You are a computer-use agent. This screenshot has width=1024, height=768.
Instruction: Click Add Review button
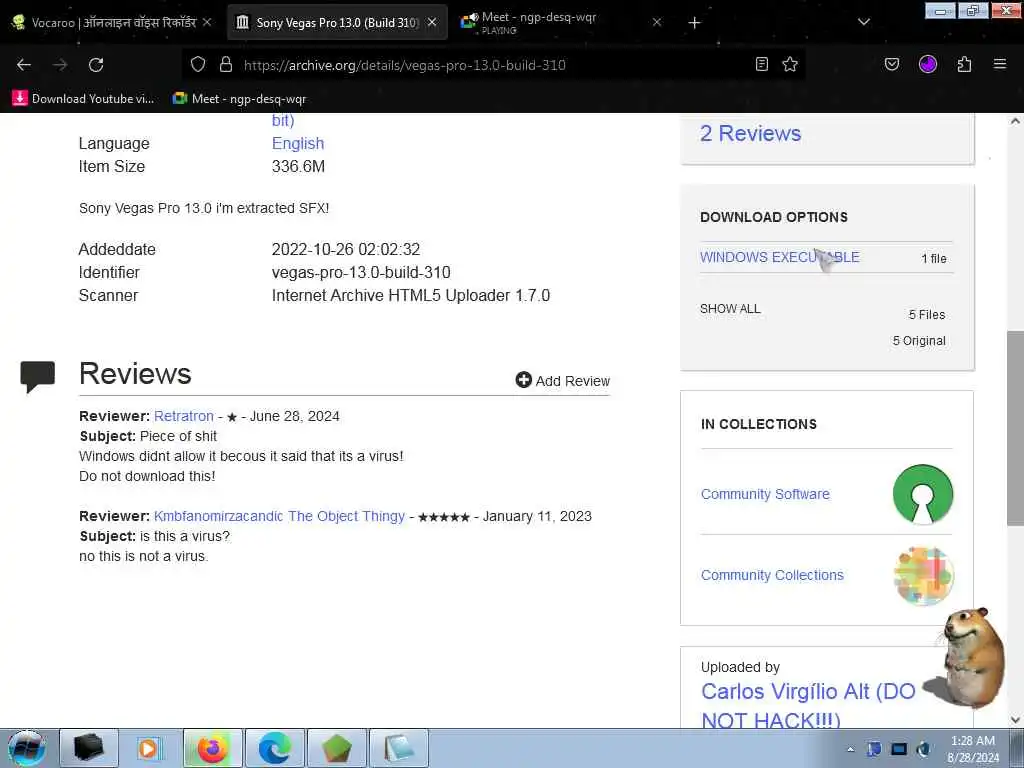[563, 380]
